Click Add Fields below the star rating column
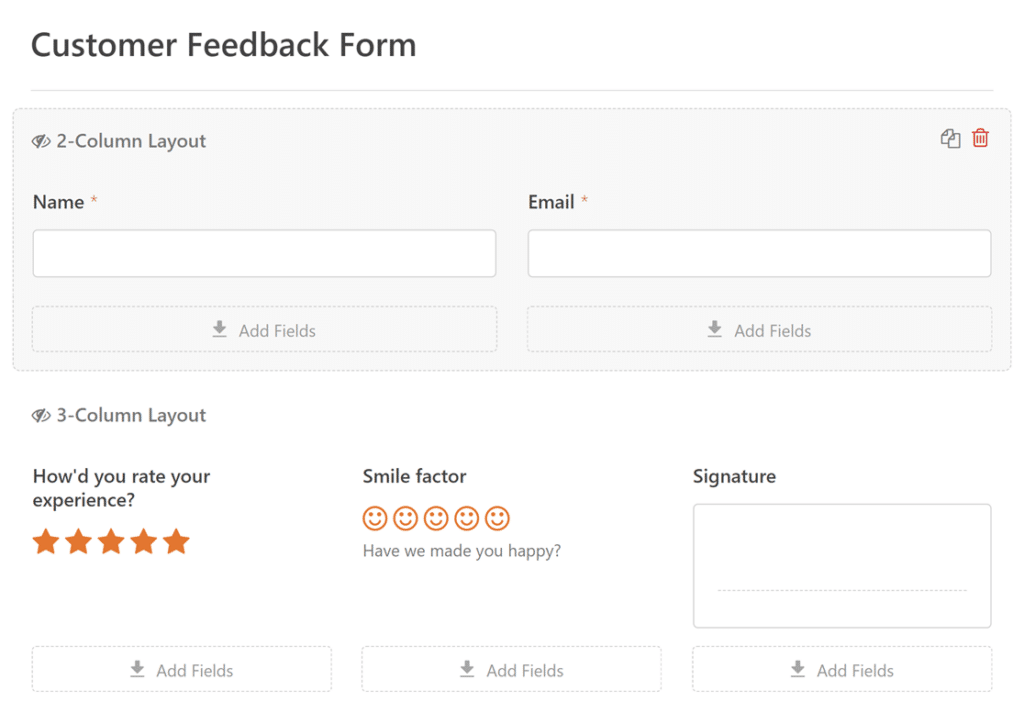The width and height of the screenshot is (1024, 713). (x=181, y=669)
